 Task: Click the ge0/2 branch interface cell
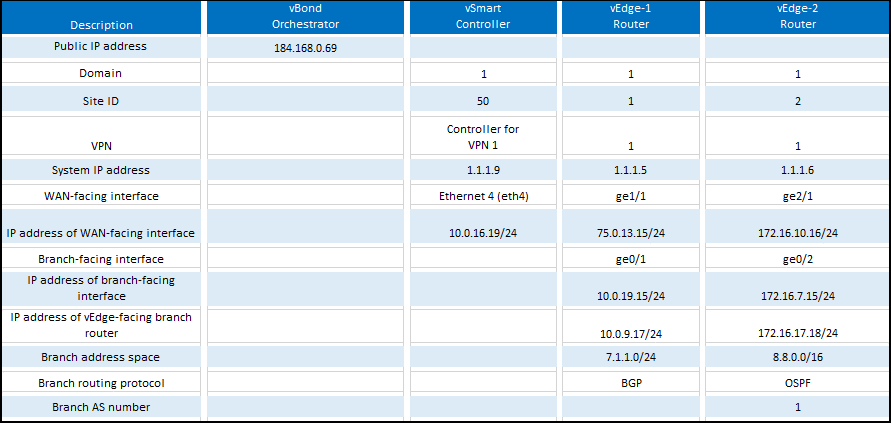(x=798, y=259)
